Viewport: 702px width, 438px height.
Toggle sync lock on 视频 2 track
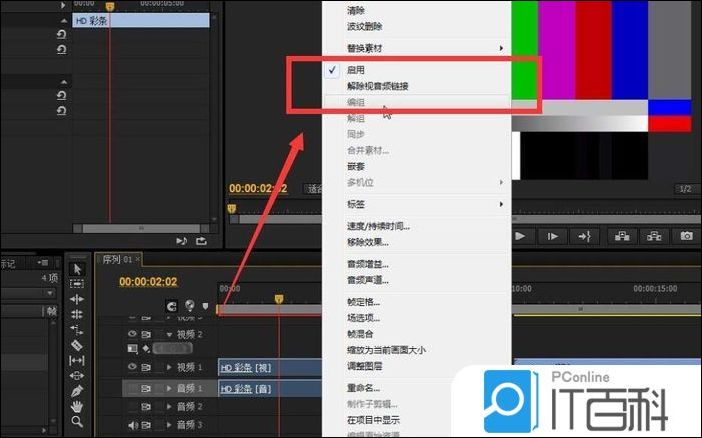tap(146, 335)
